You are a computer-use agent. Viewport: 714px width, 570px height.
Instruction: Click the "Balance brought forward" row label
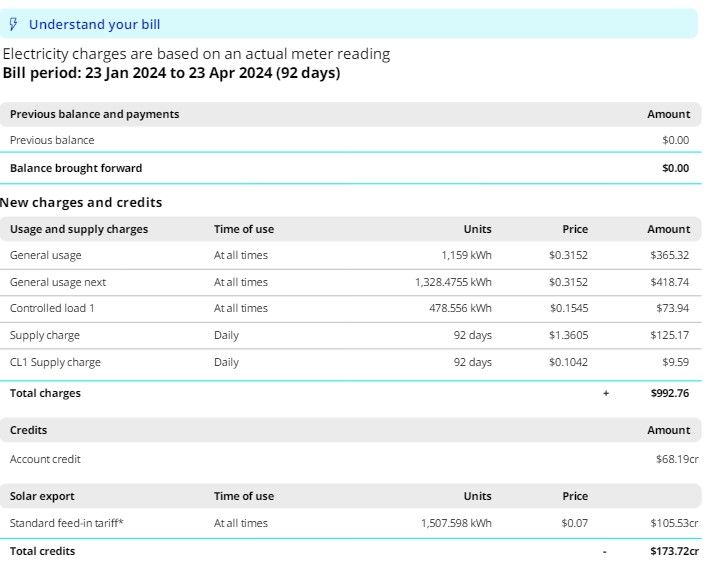[76, 168]
